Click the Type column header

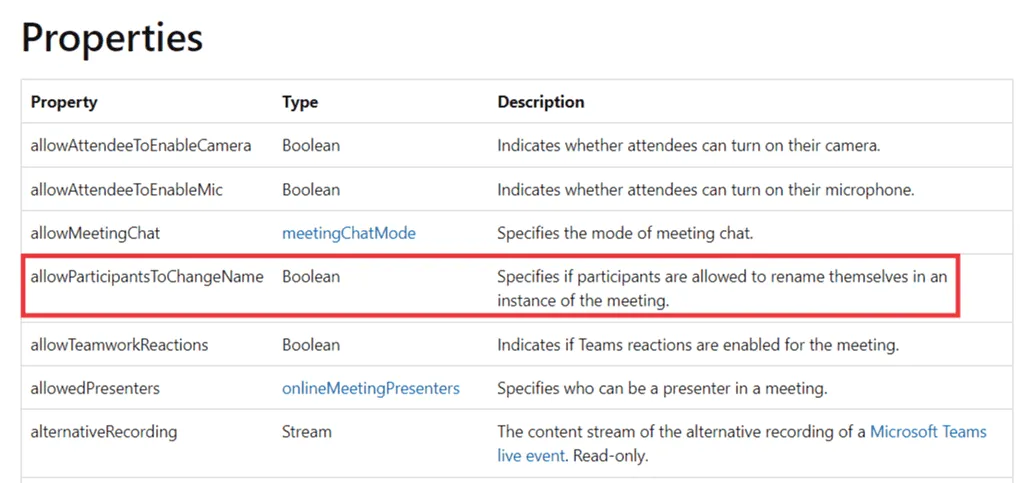click(x=300, y=102)
